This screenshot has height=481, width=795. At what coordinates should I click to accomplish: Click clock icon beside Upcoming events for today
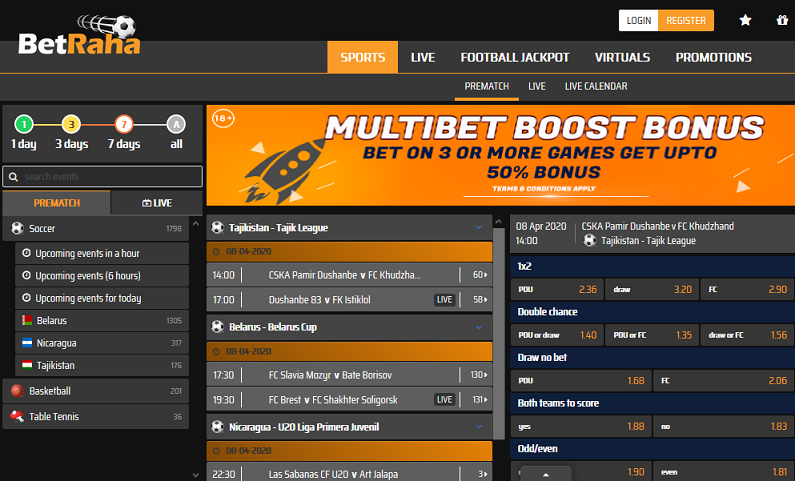point(26,298)
